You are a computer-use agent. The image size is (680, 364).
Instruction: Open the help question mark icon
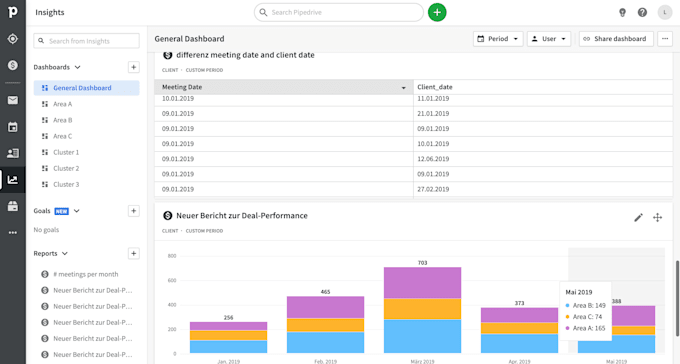pos(642,13)
